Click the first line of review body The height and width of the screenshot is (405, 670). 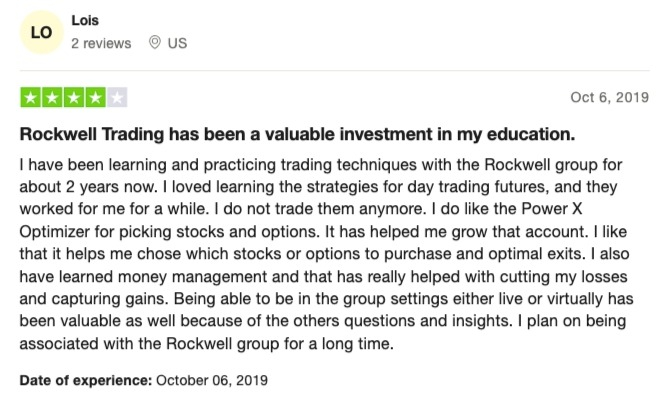pyautogui.click(x=320, y=164)
